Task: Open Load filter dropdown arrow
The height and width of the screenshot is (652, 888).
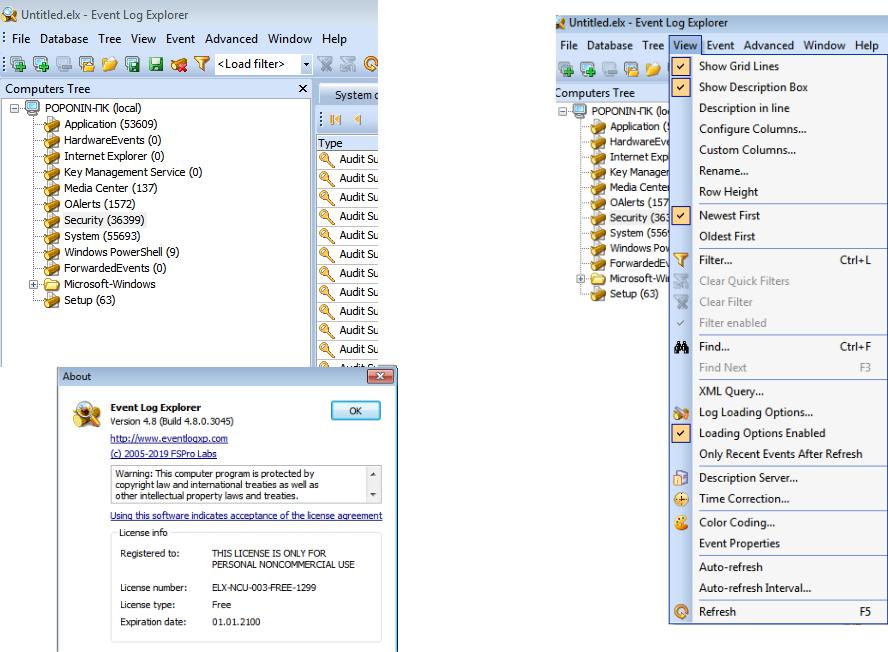Action: [x=306, y=64]
